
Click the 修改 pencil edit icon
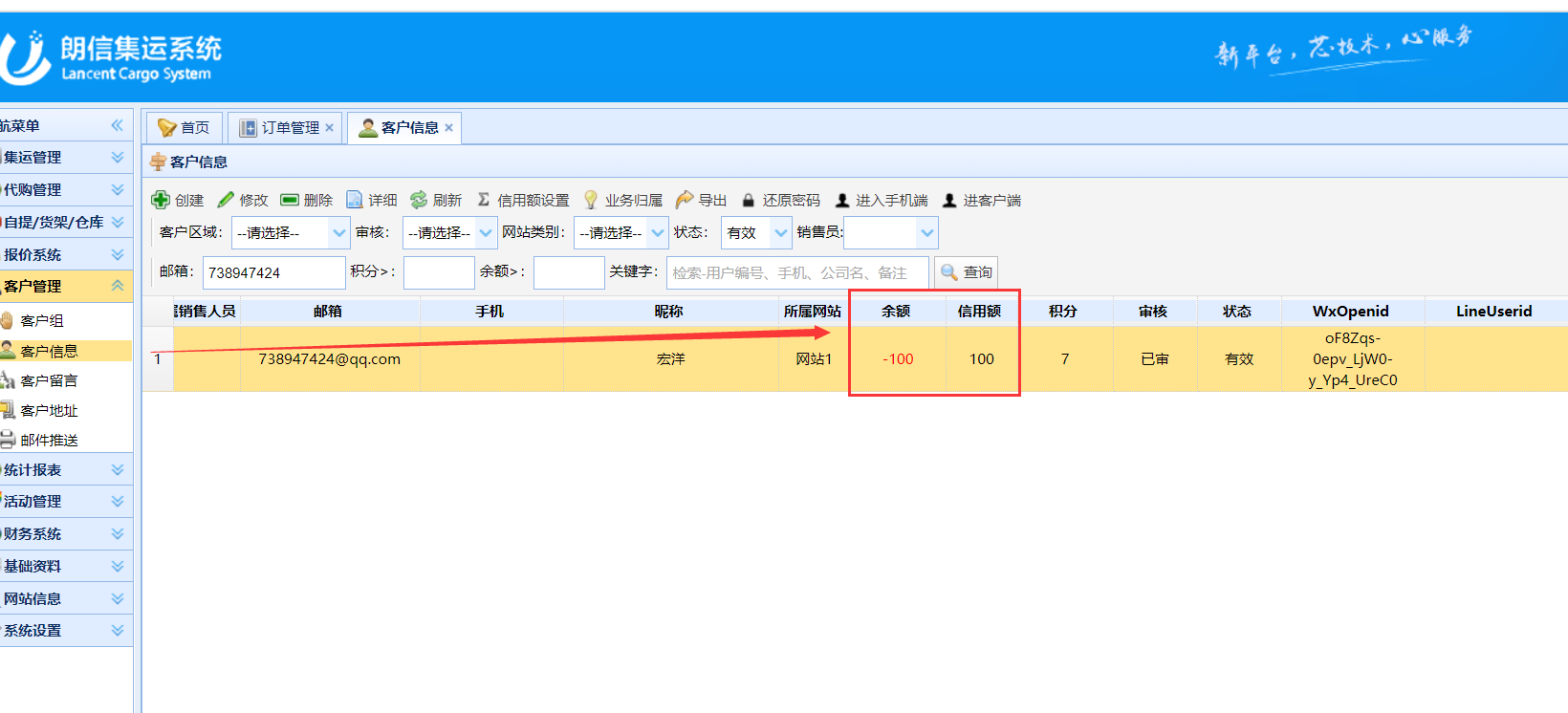coord(226,200)
